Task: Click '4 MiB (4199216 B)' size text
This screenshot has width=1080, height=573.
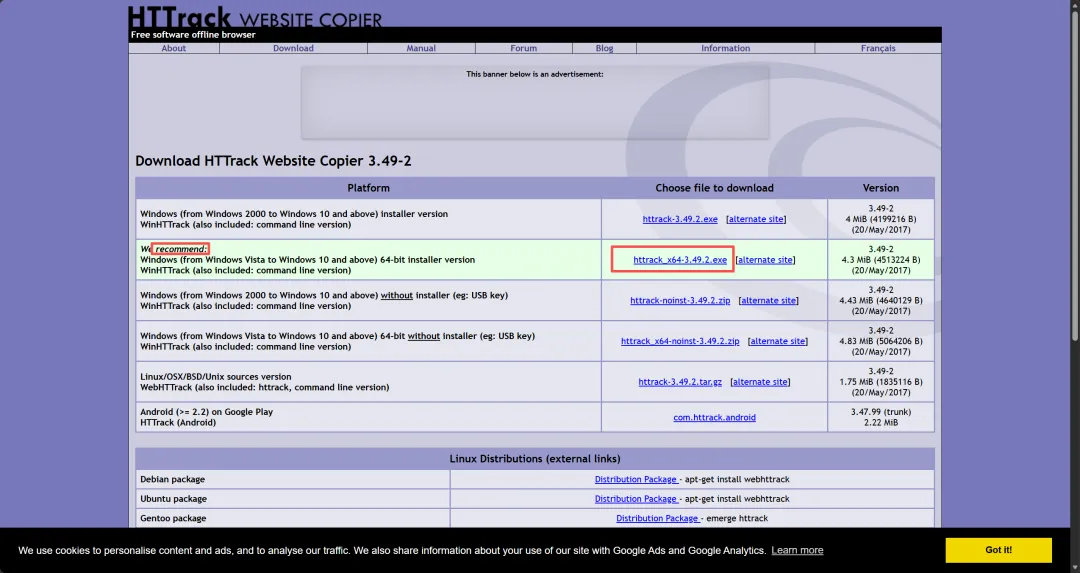Action: (881, 219)
